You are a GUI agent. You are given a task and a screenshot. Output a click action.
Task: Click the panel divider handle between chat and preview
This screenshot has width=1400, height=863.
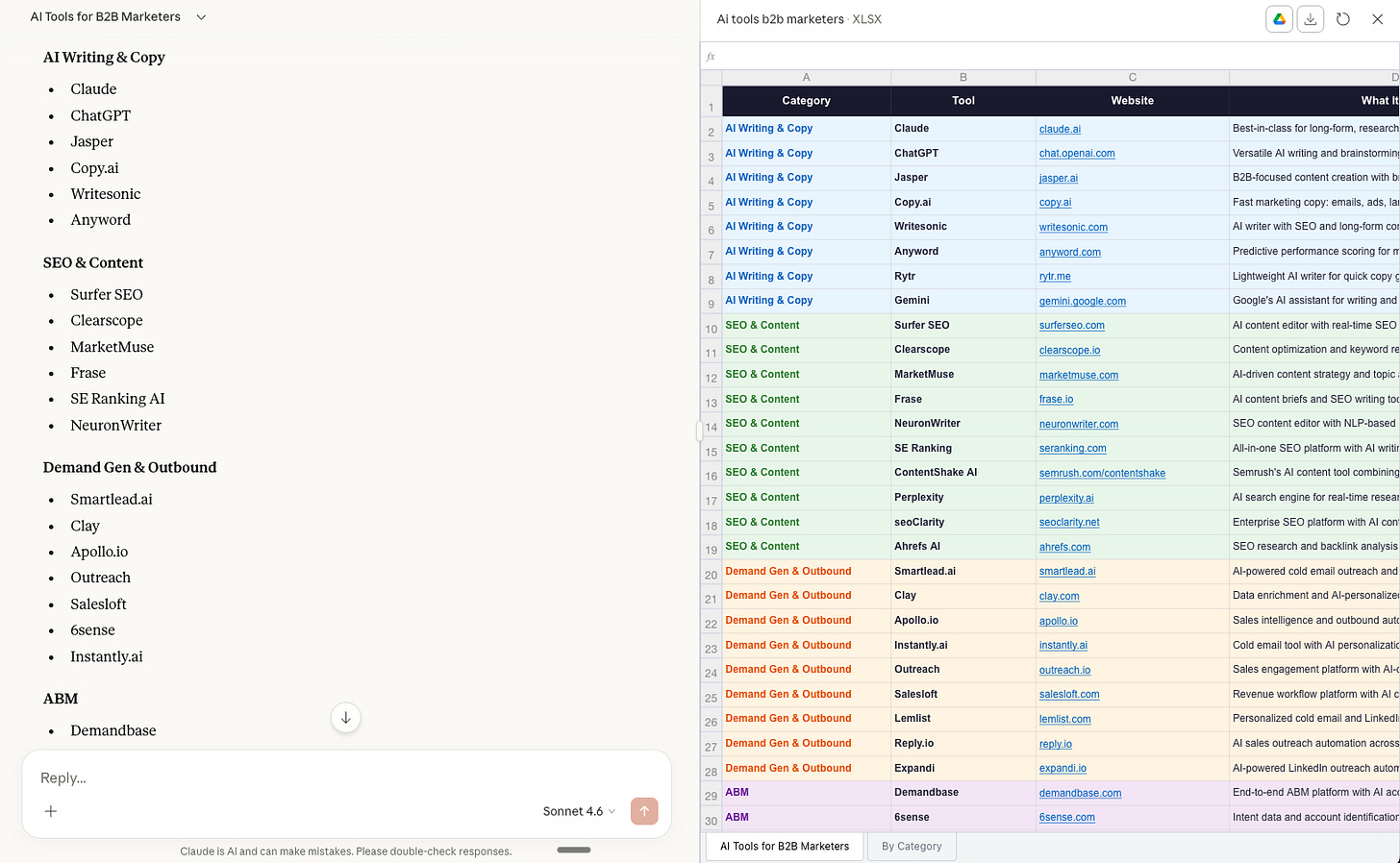[x=700, y=431]
